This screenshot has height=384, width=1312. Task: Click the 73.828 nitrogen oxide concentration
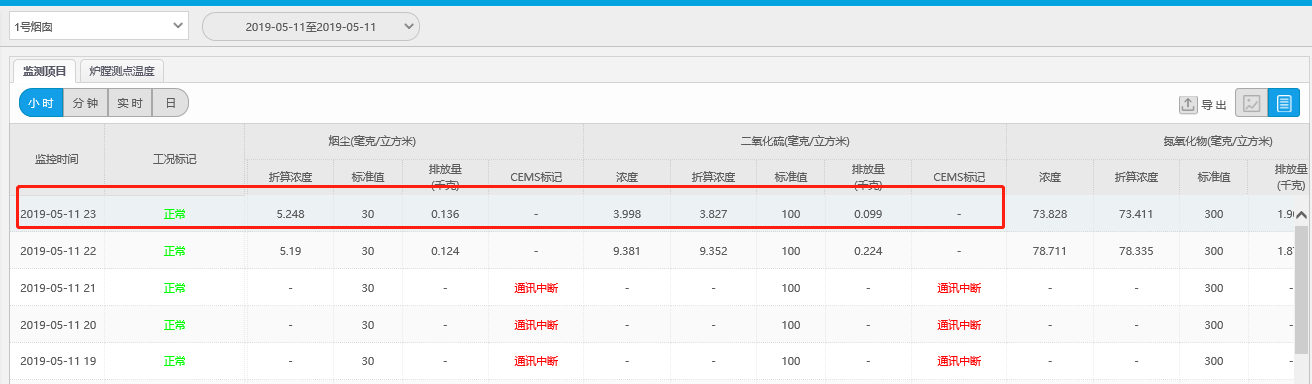[1049, 214]
